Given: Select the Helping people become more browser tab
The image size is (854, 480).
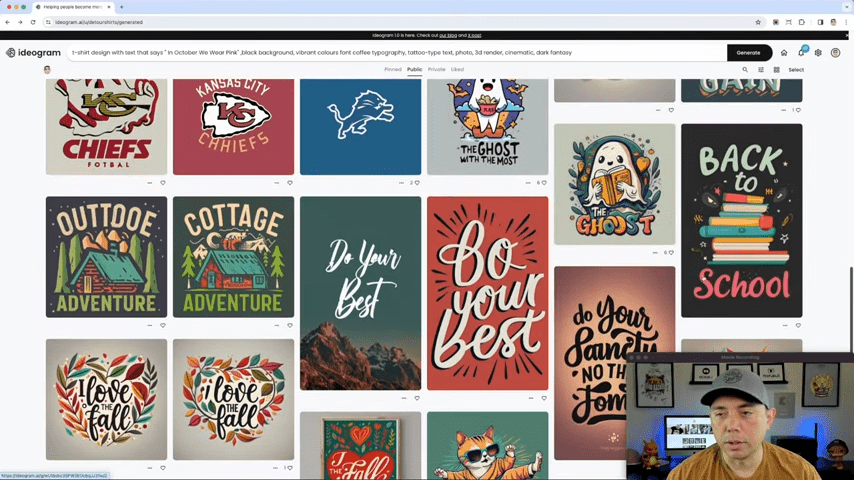Looking at the screenshot, I should point(72,7).
